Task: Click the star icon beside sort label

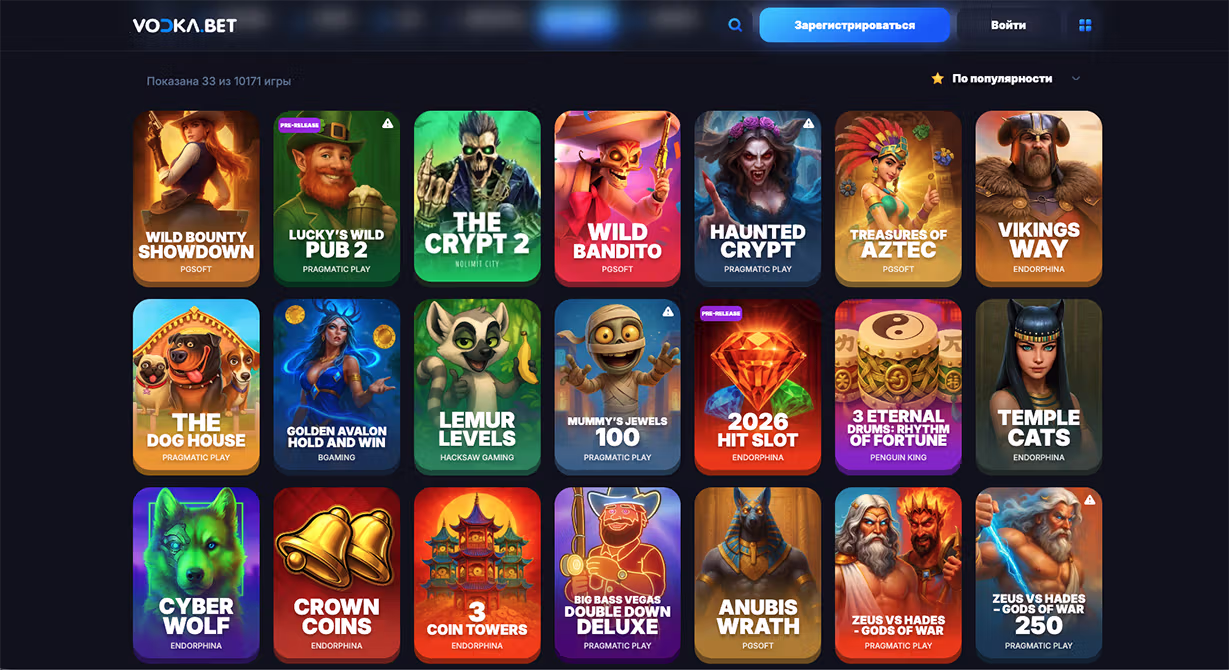Action: coord(937,78)
